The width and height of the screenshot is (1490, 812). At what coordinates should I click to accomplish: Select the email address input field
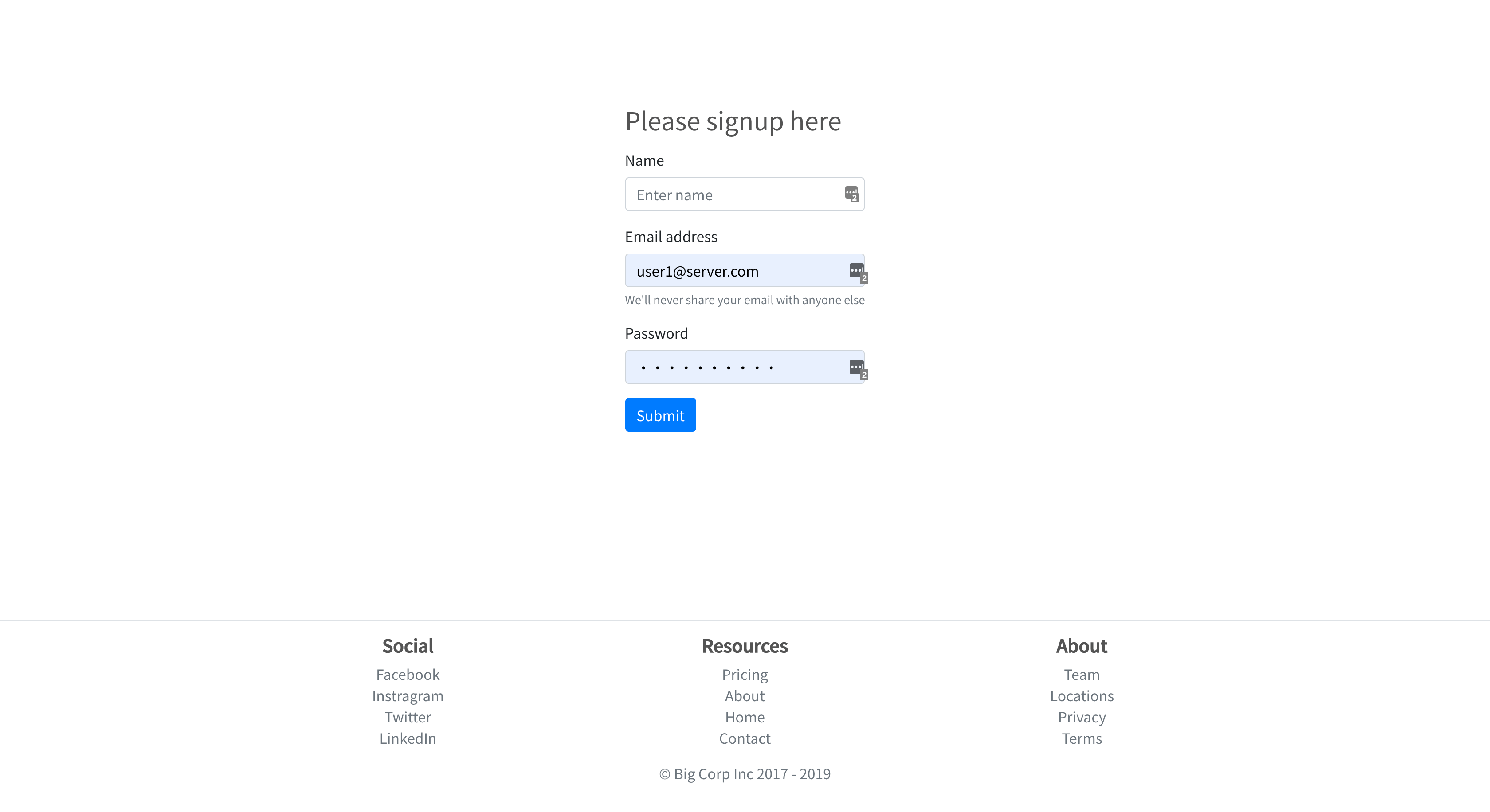(745, 271)
